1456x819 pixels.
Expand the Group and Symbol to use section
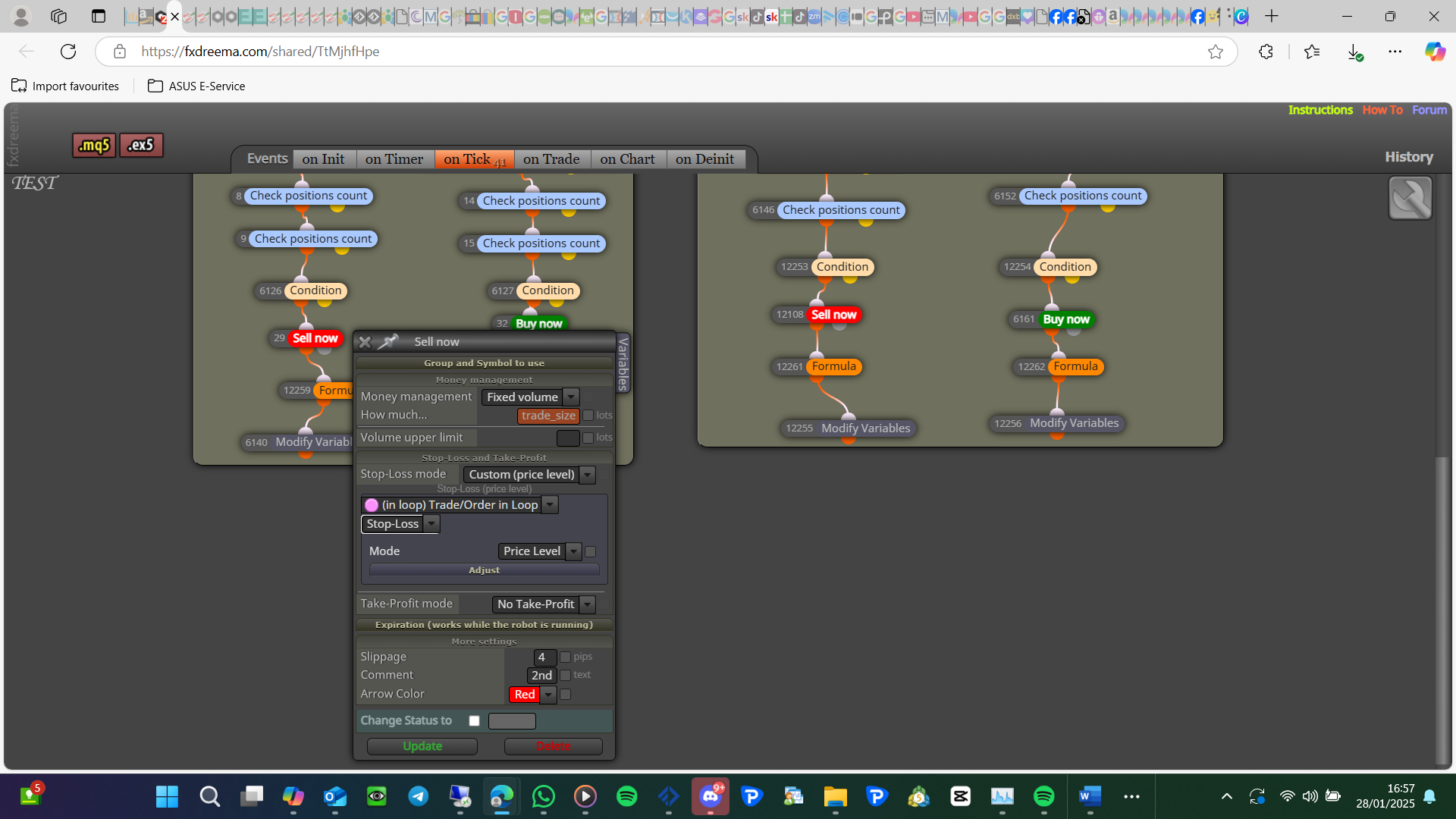click(485, 363)
